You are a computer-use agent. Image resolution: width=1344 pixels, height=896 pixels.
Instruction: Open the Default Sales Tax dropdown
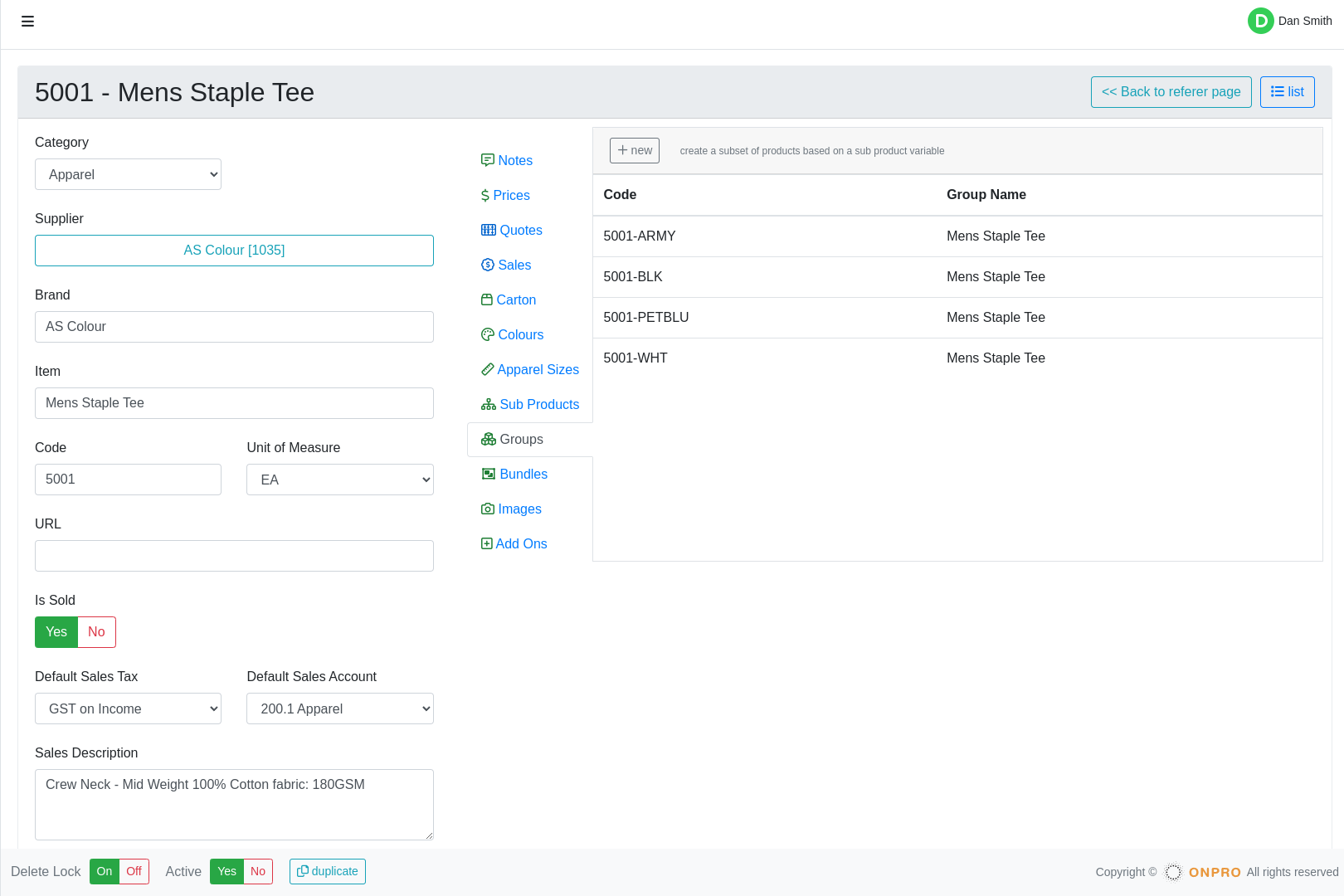point(128,709)
